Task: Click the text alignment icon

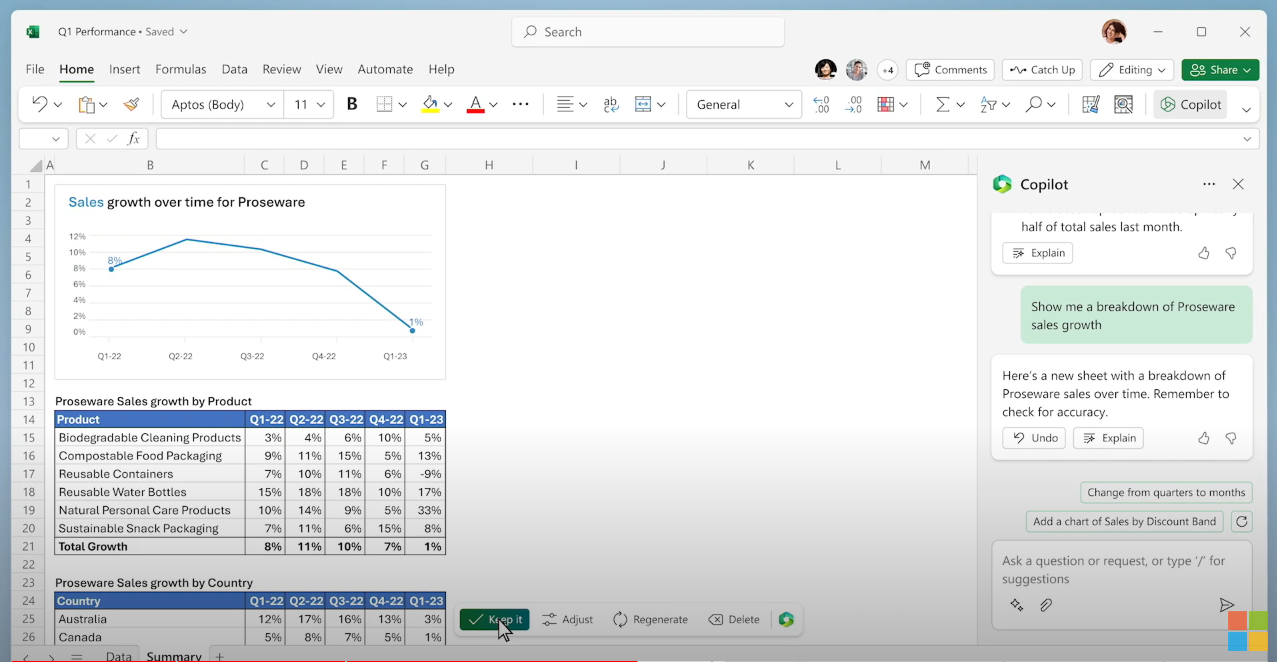Action: tap(565, 104)
